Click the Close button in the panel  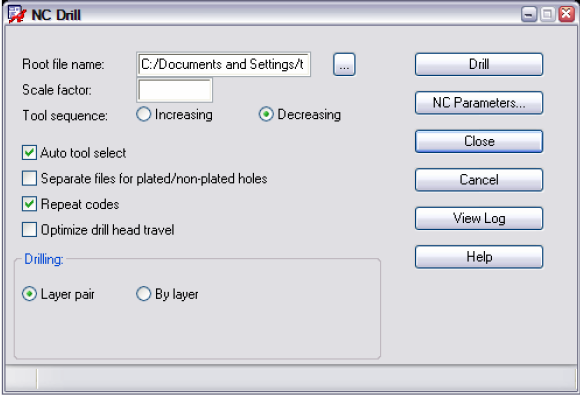[479, 141]
